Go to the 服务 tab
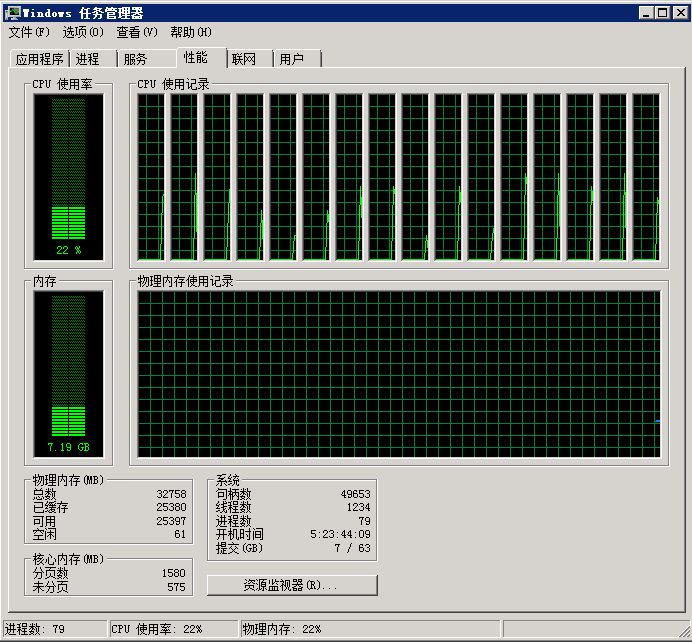The width and height of the screenshot is (692, 642). 136,59
